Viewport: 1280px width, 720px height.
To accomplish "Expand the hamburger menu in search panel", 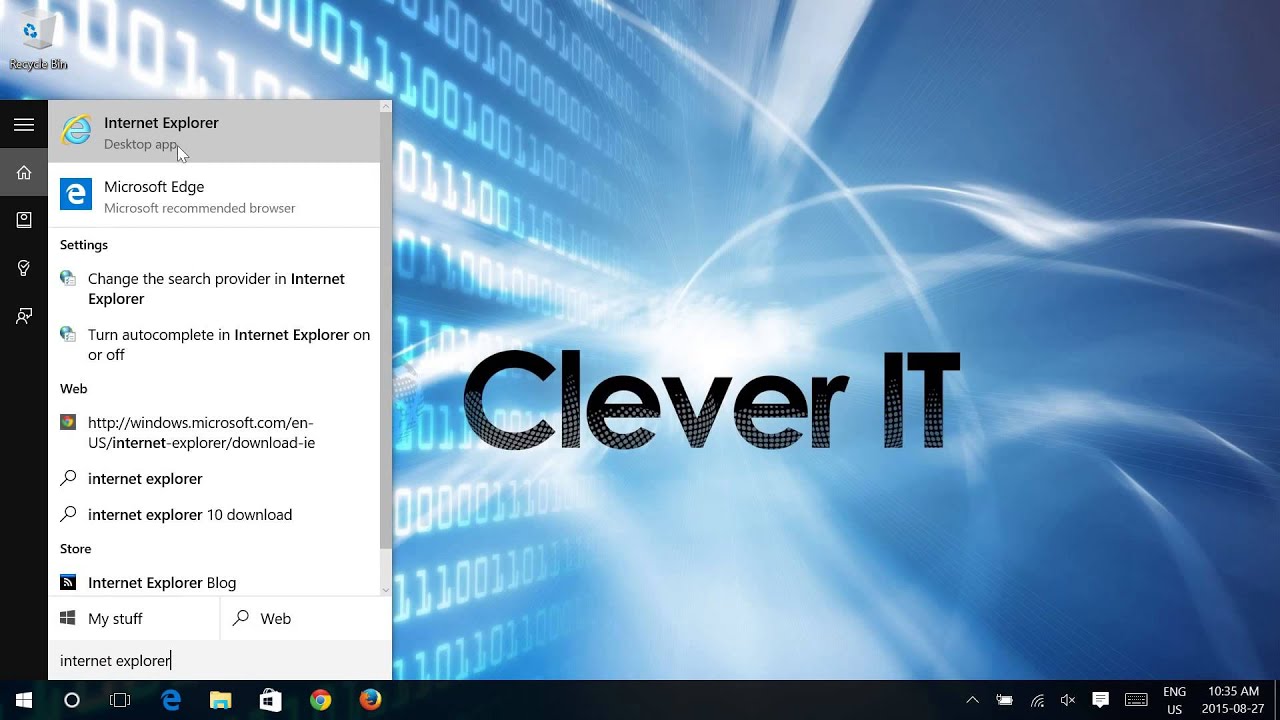I will [24, 125].
